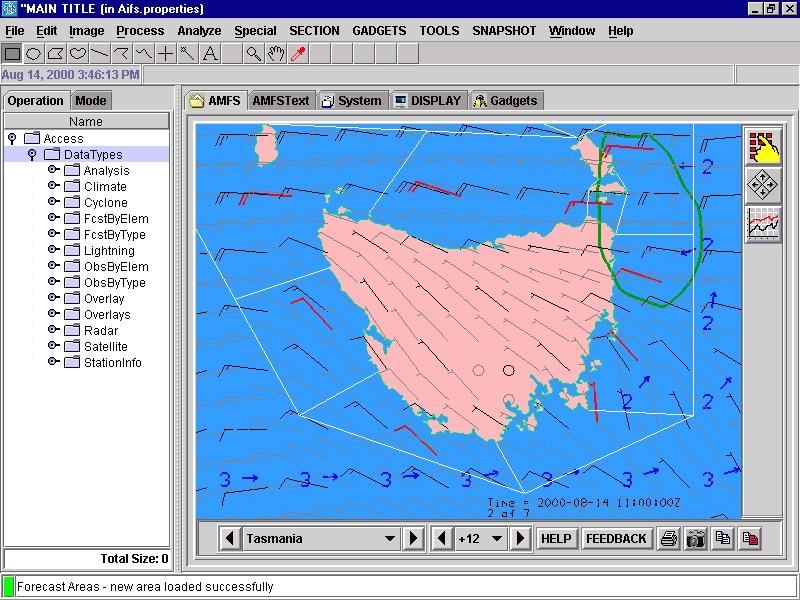This screenshot has width=800, height=600.
Task: Activate the magnifier zoom tool
Action: (x=254, y=54)
